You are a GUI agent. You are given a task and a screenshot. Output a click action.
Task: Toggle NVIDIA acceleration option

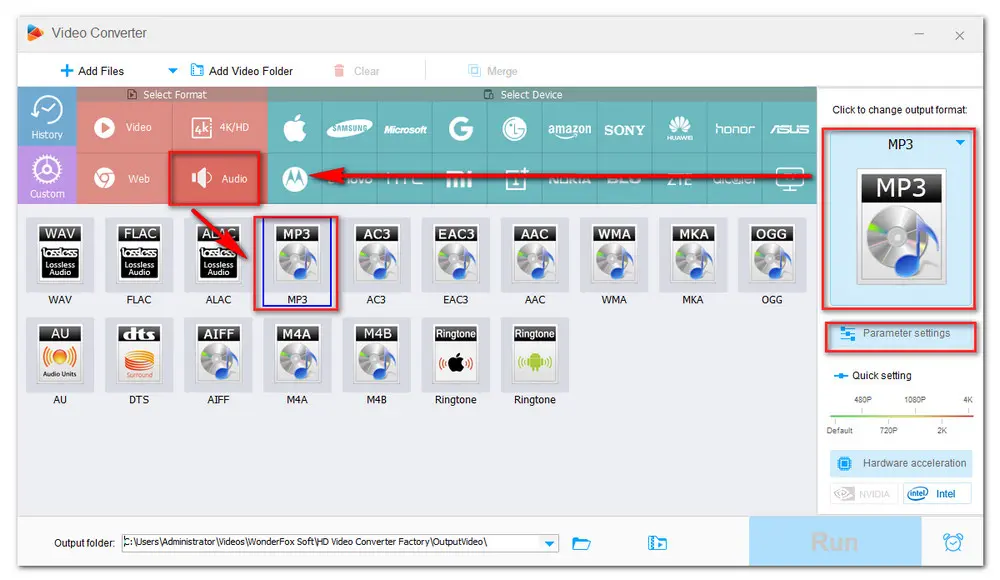point(864,494)
